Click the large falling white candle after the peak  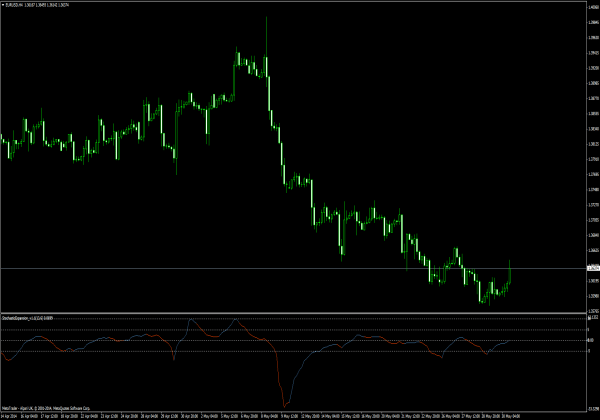pos(271,100)
